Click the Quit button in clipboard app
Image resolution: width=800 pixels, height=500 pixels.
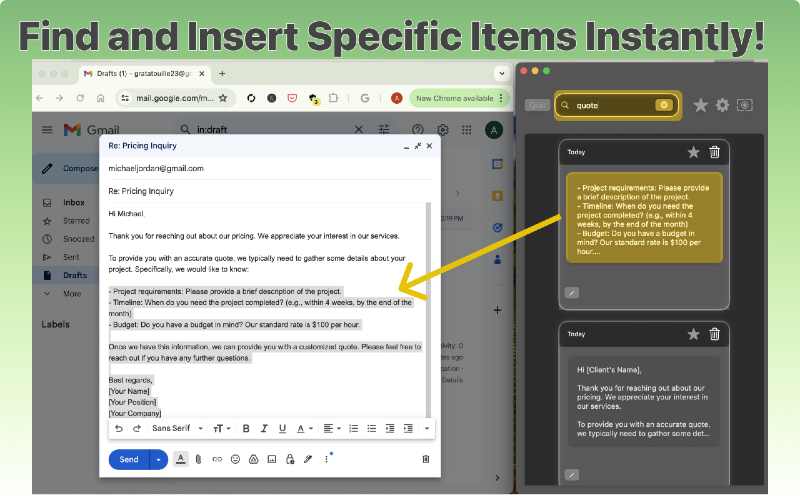pos(537,105)
